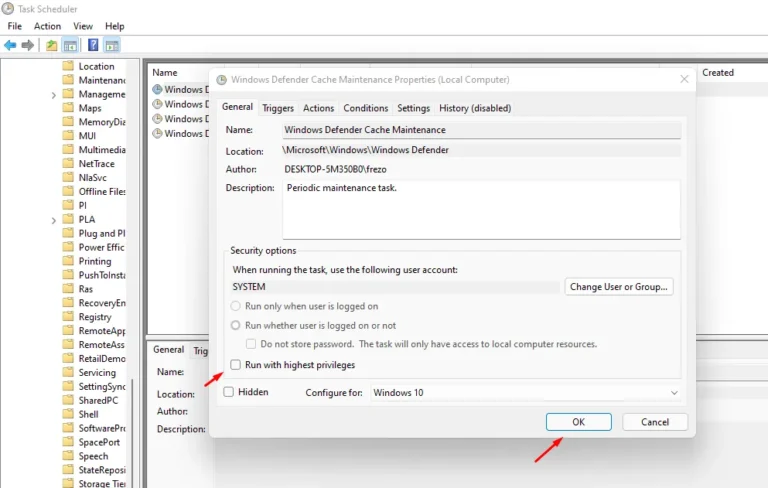Click the Forward arrow toolbar icon
Viewport: 768px width, 488px height.
tap(27, 46)
